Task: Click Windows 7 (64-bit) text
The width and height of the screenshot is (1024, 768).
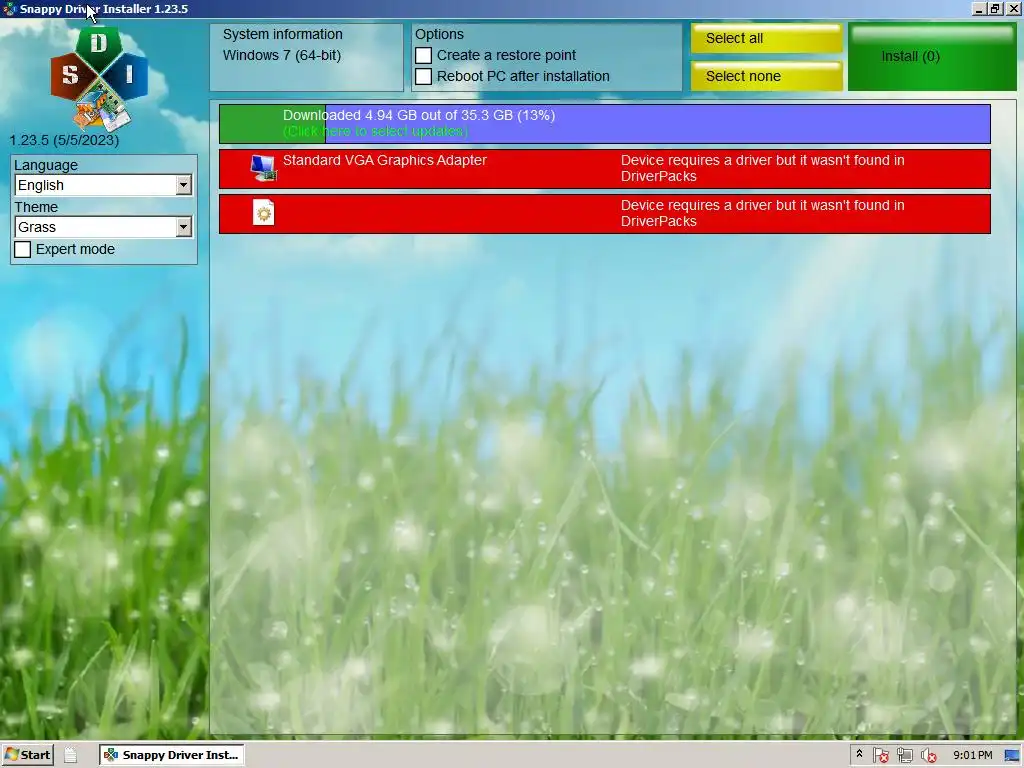Action: pyautogui.click(x=282, y=56)
